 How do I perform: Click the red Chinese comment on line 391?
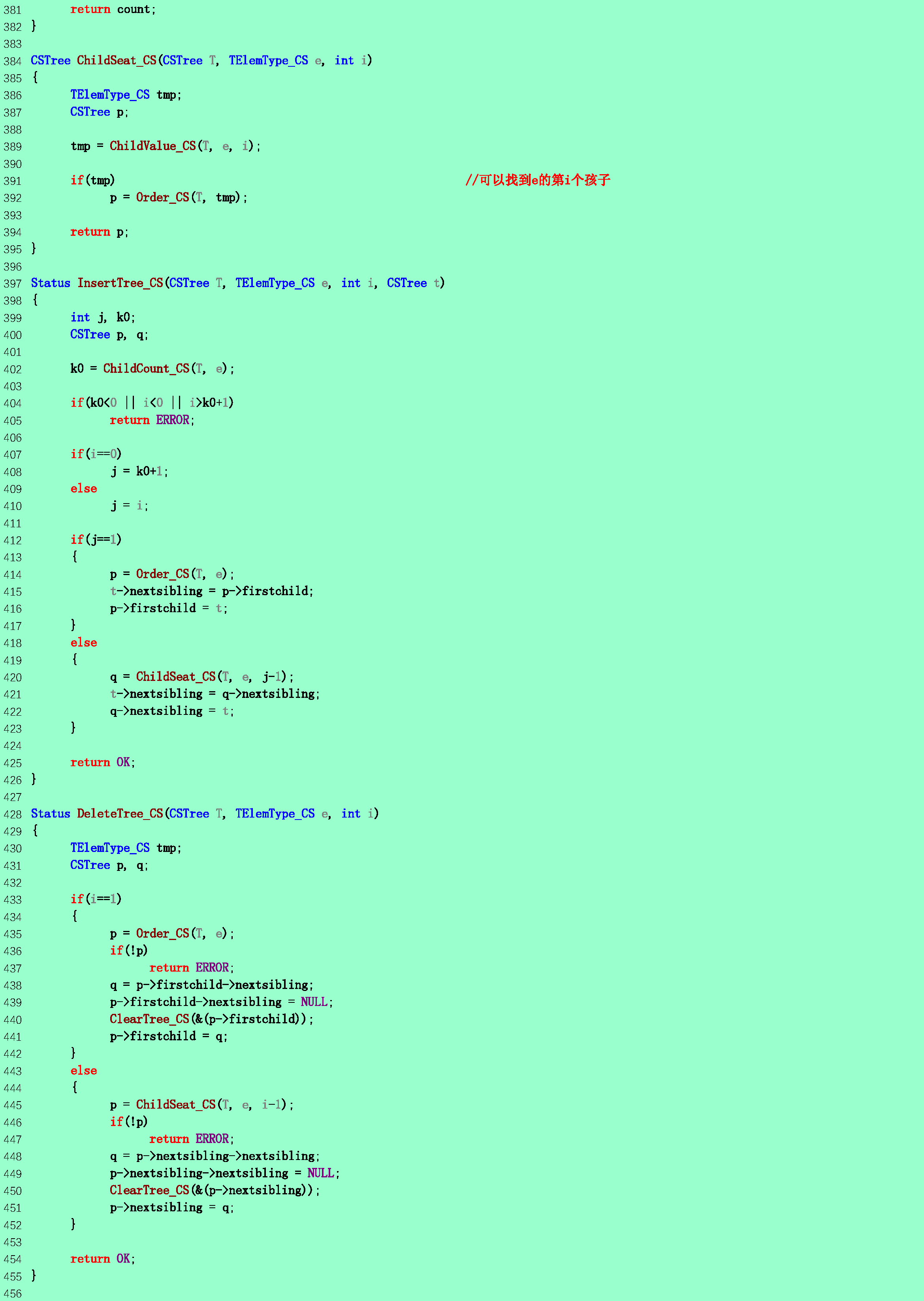tap(538, 180)
